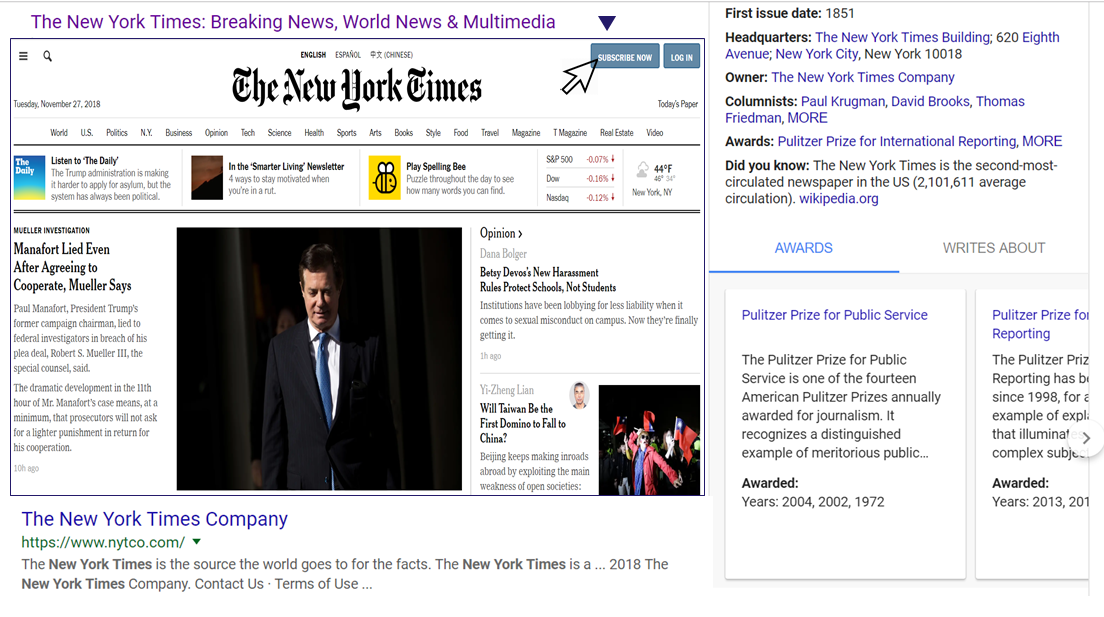Open Will Taiwan Be the First Domino article
The image size is (1104, 617).
click(x=522, y=423)
